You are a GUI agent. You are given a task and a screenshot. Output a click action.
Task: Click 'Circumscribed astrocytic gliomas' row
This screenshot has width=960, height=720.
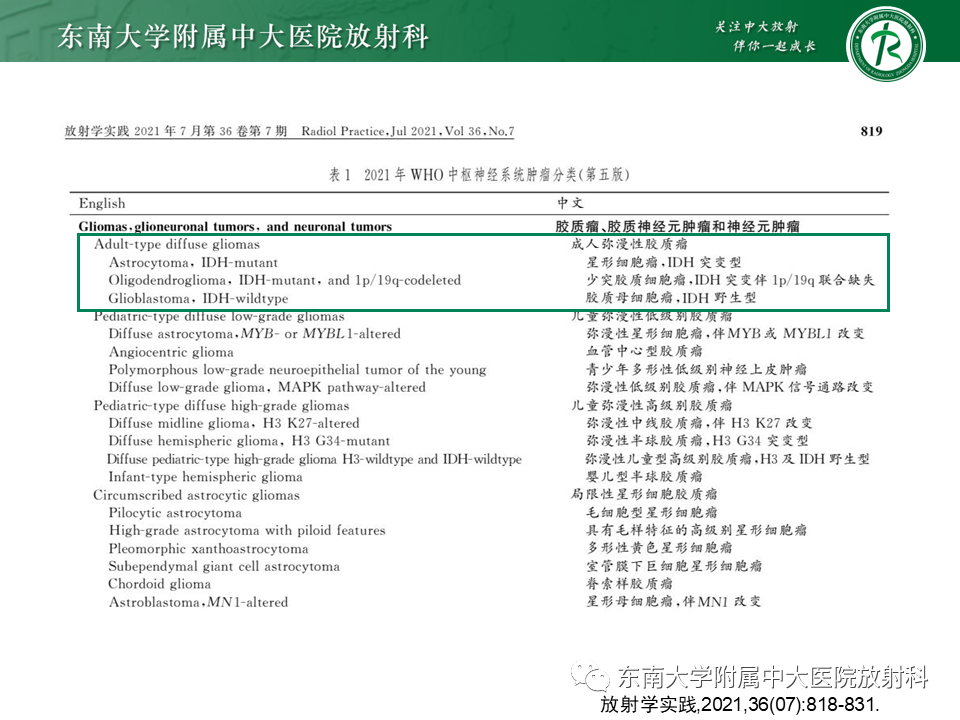click(197, 495)
